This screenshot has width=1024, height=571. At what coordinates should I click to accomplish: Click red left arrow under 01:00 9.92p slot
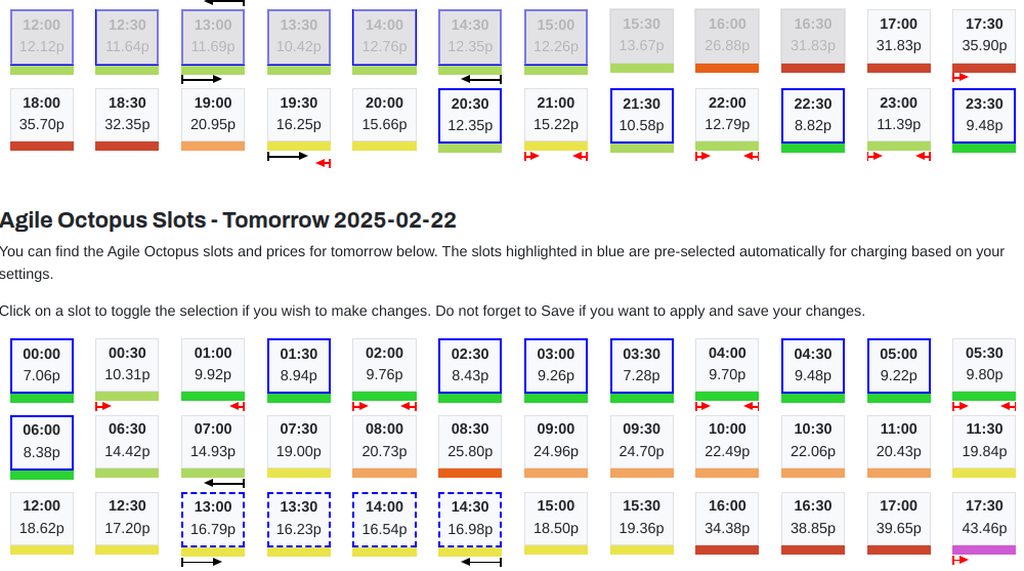tap(237, 406)
